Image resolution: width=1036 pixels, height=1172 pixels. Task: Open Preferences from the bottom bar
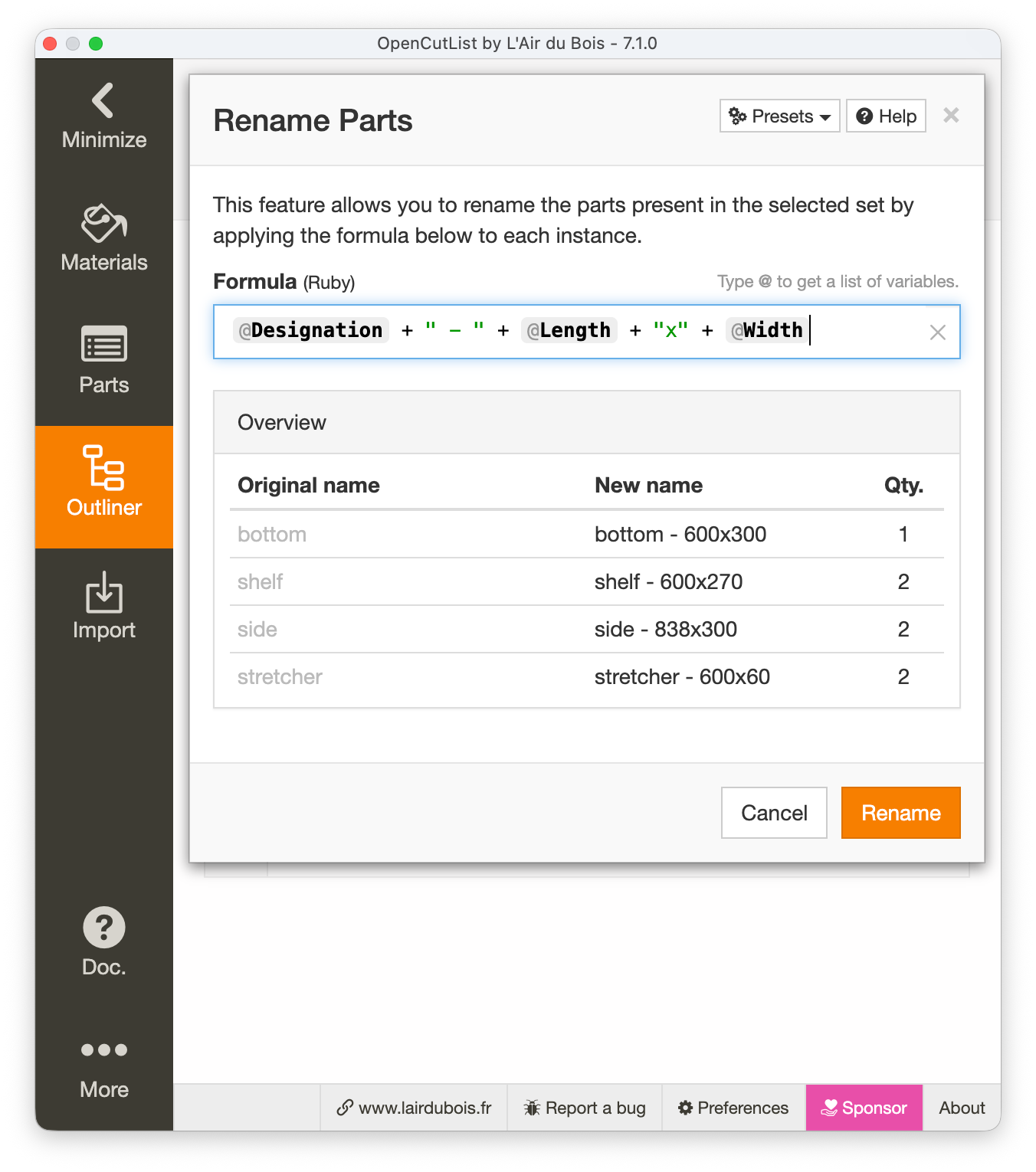(733, 1108)
